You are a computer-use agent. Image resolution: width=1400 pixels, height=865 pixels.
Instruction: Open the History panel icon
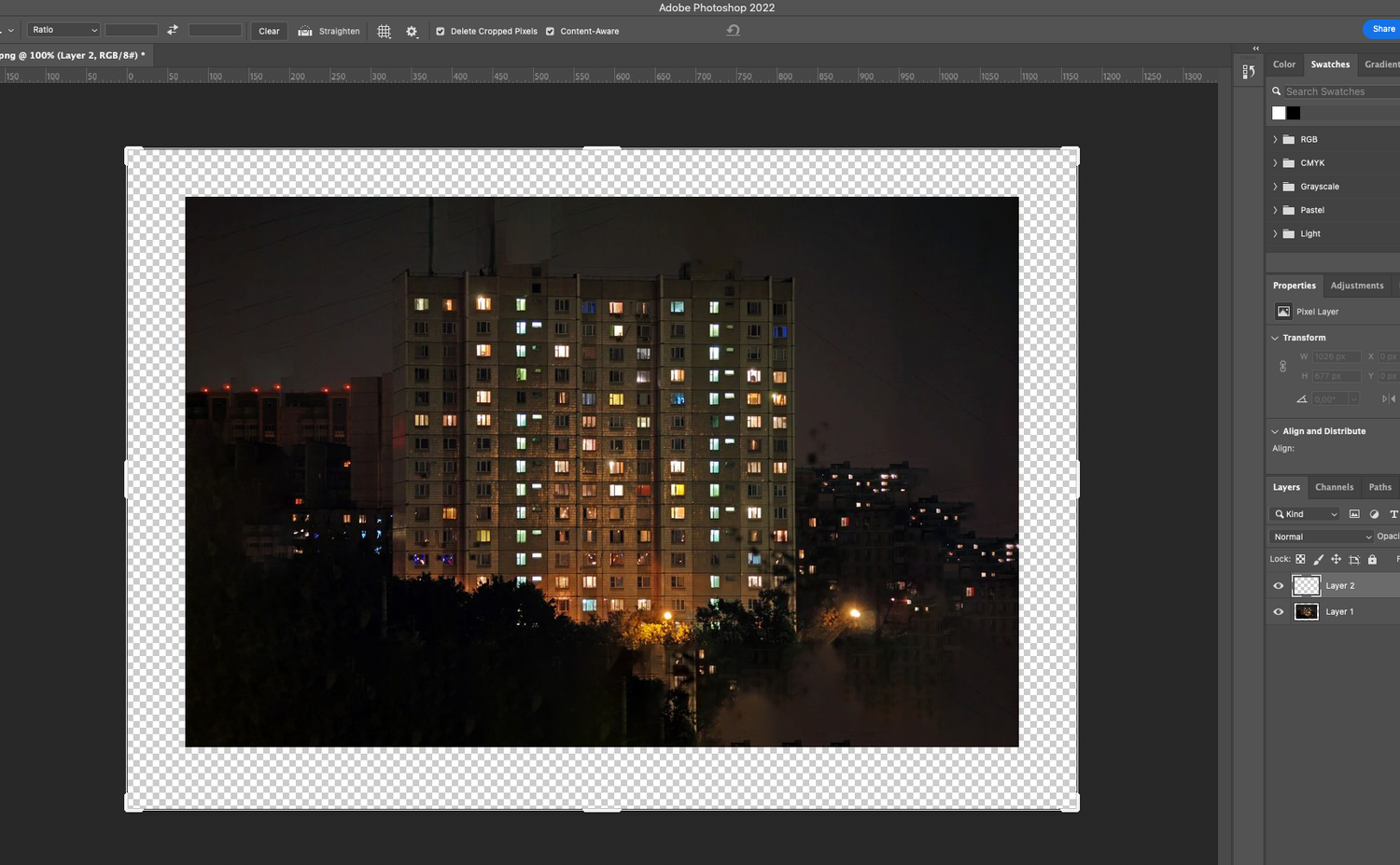click(x=1249, y=71)
